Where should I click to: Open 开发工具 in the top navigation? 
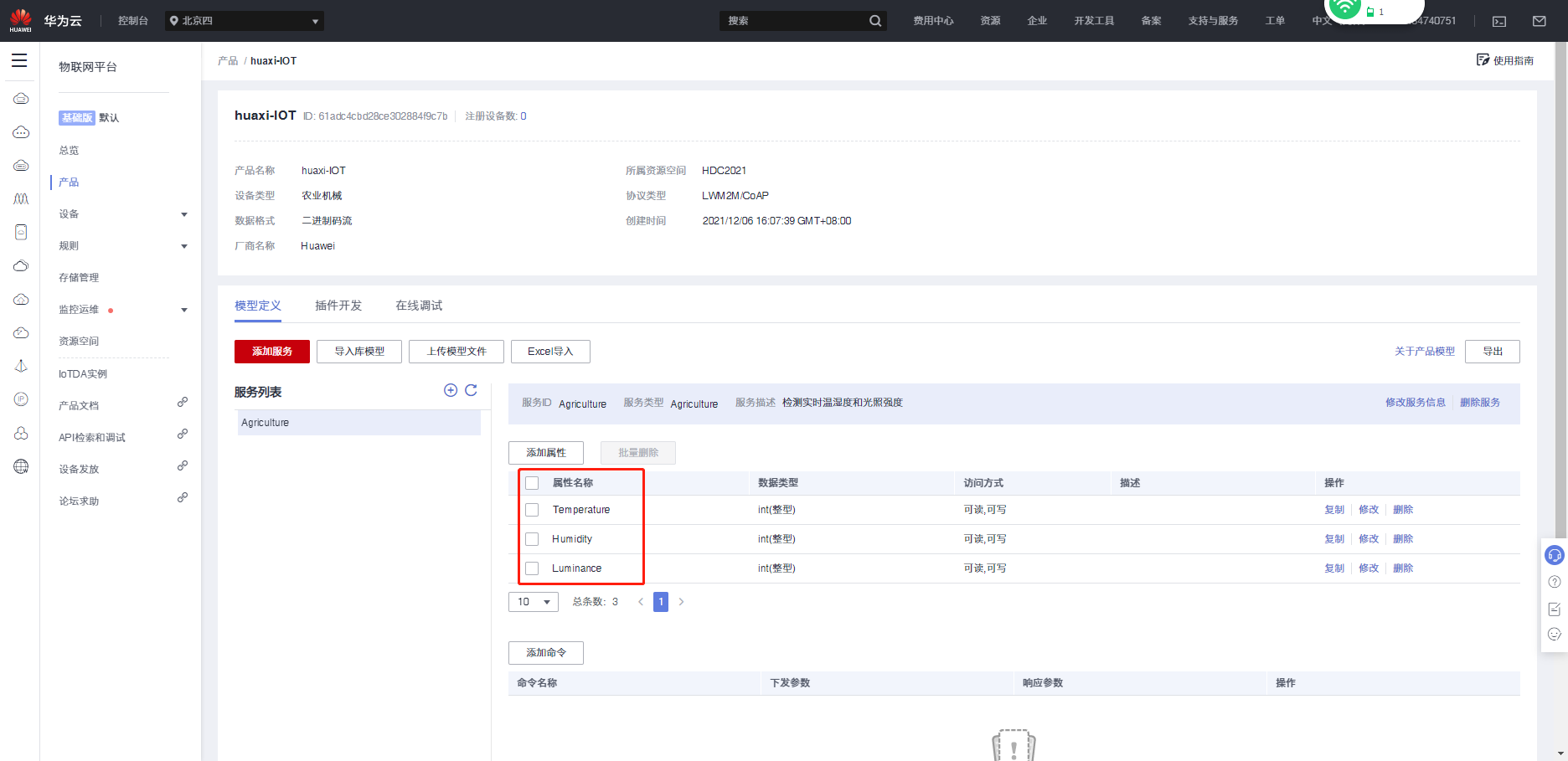tap(1094, 21)
